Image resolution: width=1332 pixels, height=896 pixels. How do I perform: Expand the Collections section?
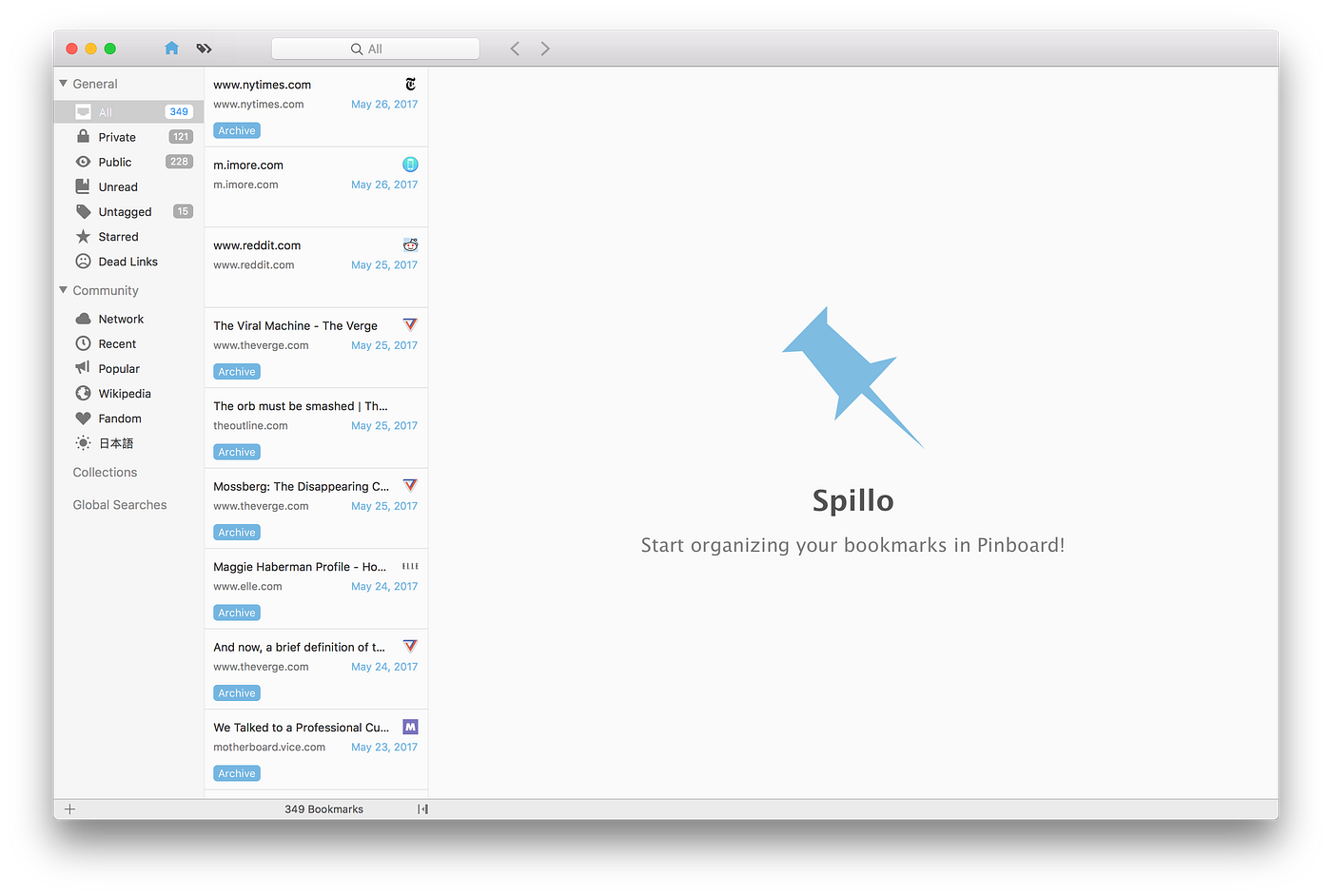[x=105, y=472]
